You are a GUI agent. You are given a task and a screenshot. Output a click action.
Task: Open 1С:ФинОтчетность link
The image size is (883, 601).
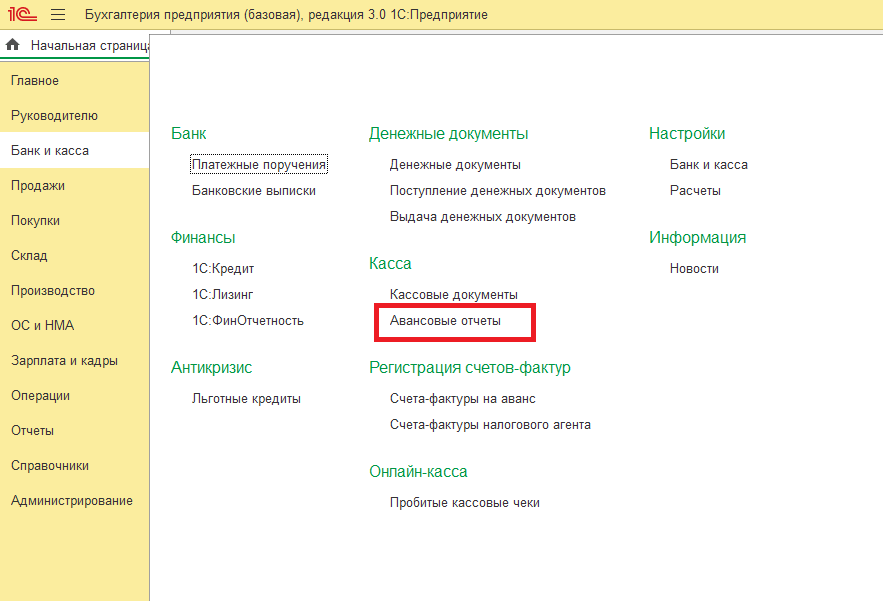248,321
